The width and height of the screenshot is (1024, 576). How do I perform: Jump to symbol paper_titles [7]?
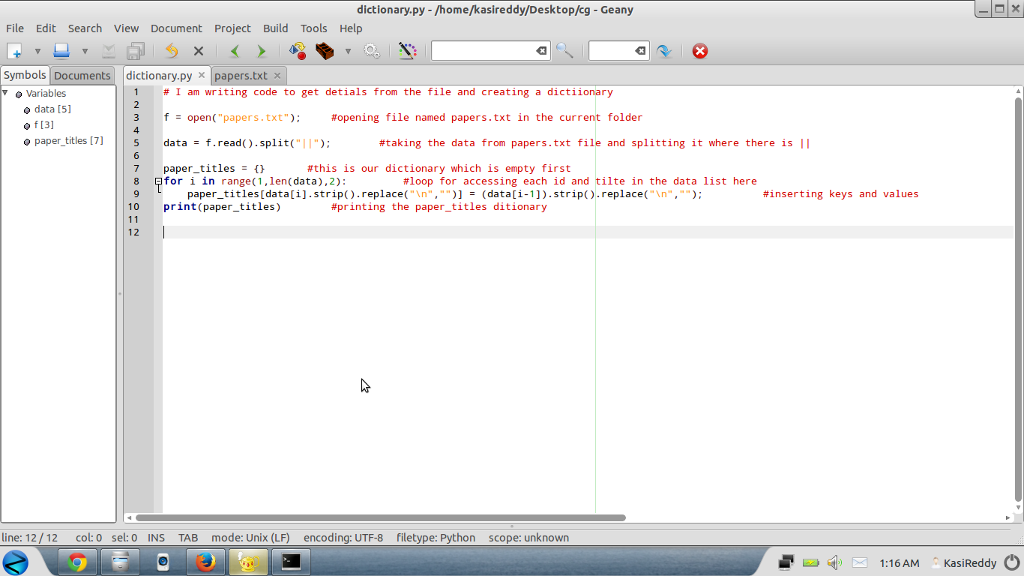click(69, 140)
